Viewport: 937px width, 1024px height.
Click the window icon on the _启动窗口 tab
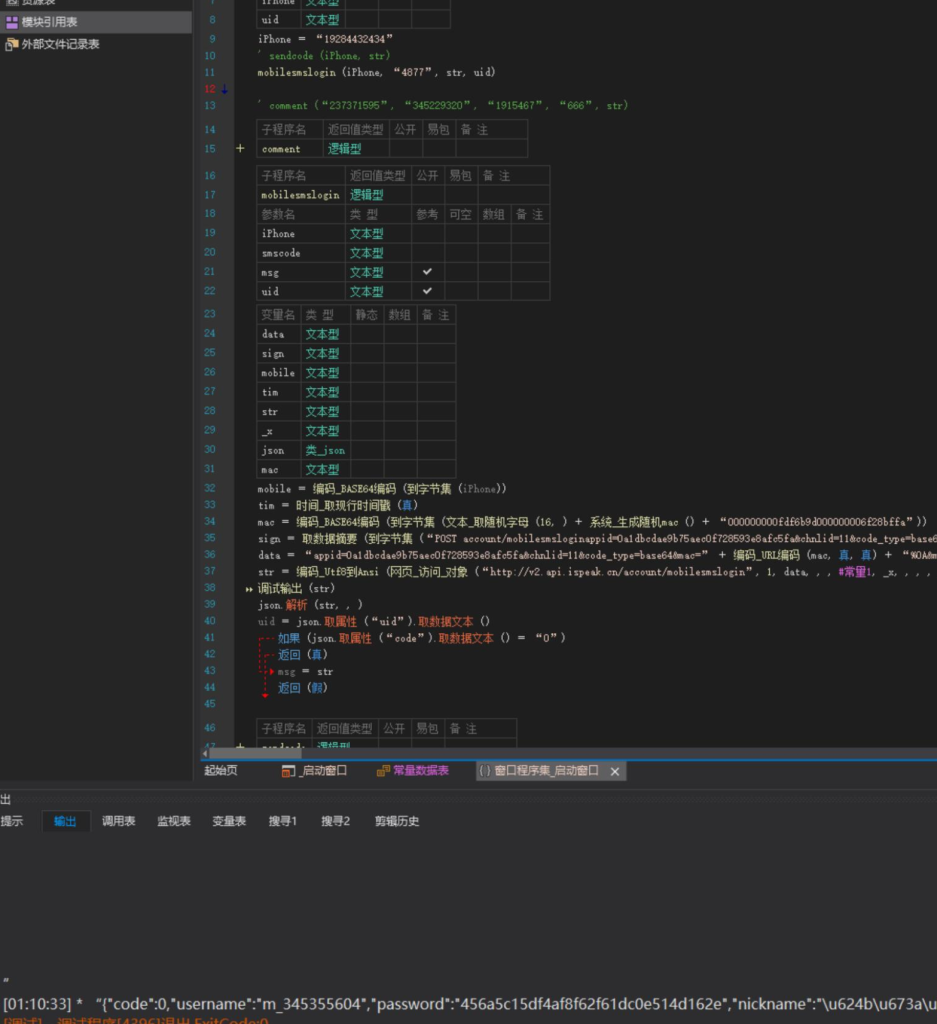point(288,771)
